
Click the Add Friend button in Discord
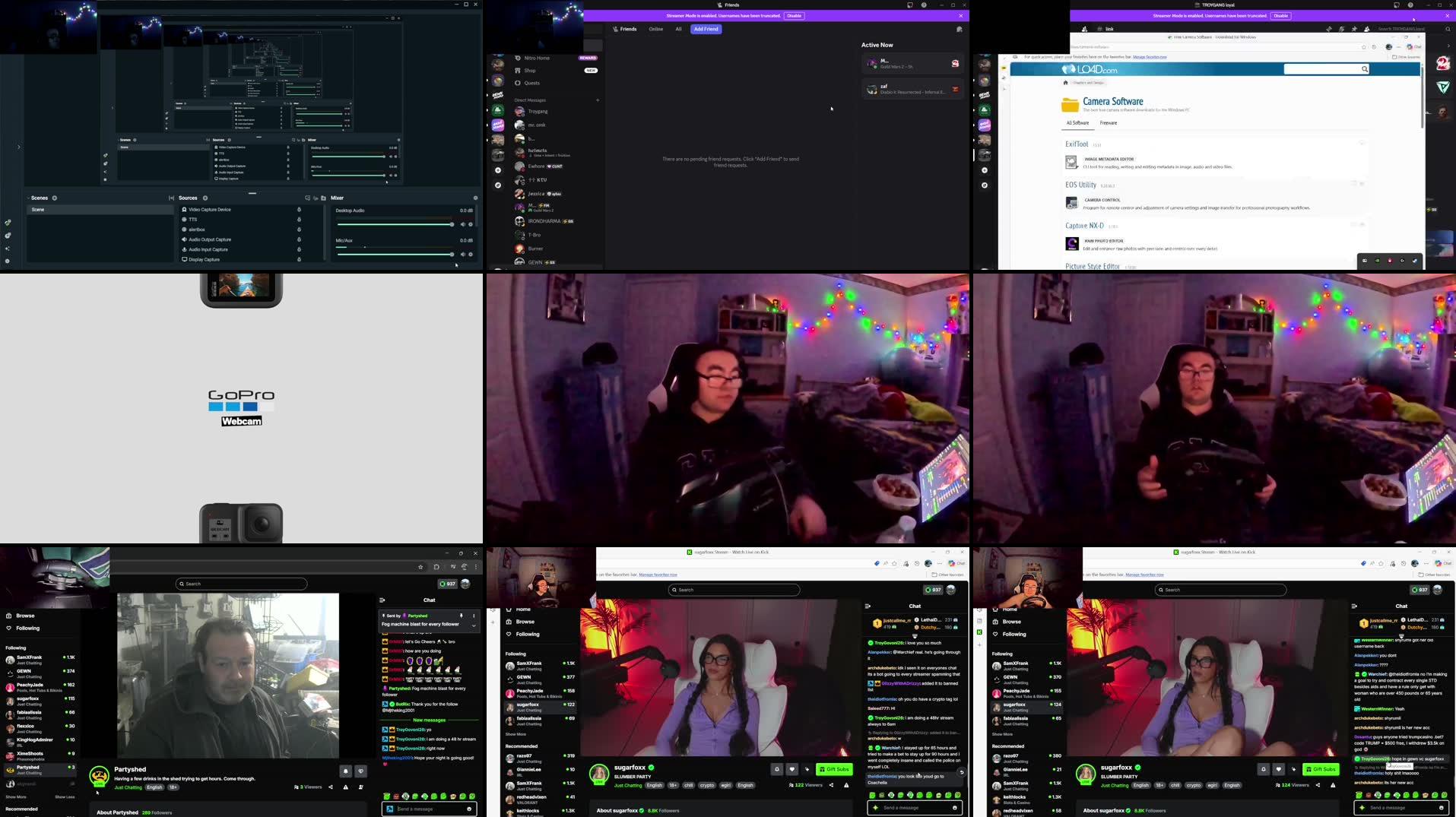706,29
